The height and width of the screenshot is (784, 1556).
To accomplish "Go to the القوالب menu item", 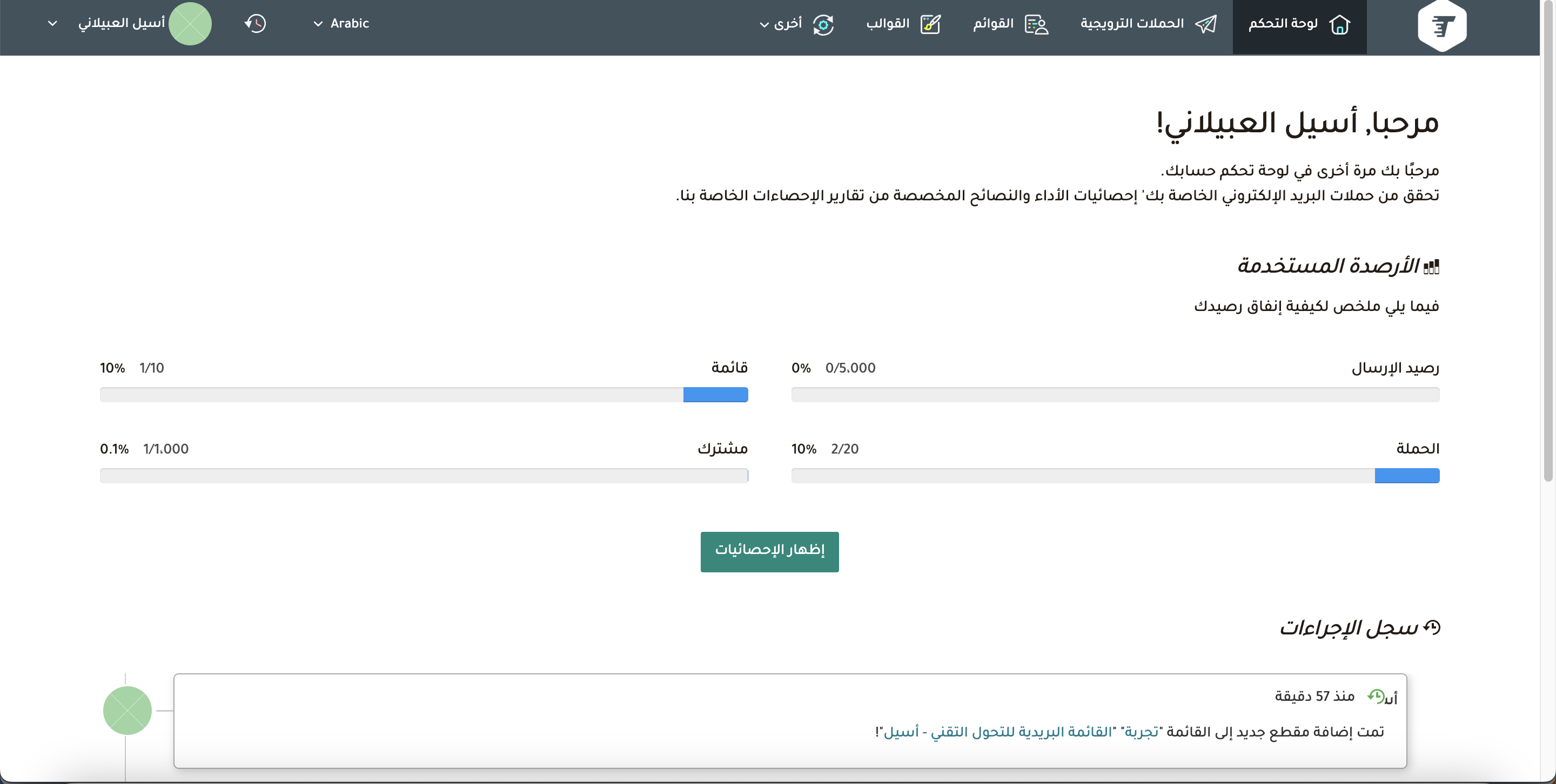I will pyautogui.click(x=887, y=24).
